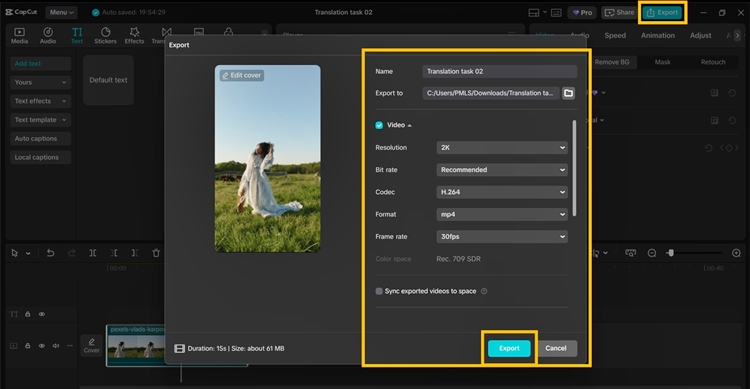Open the Remove BG sub-tab
The height and width of the screenshot is (389, 750).
pyautogui.click(x=612, y=62)
